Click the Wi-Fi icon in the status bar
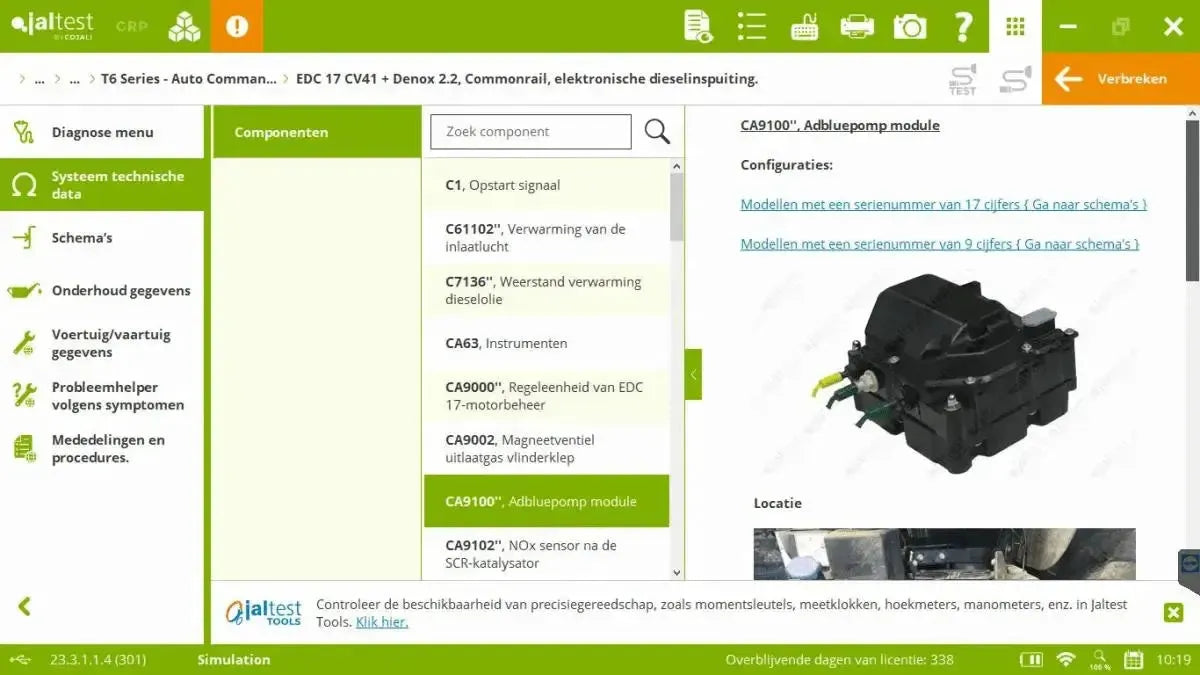 pos(1064,659)
